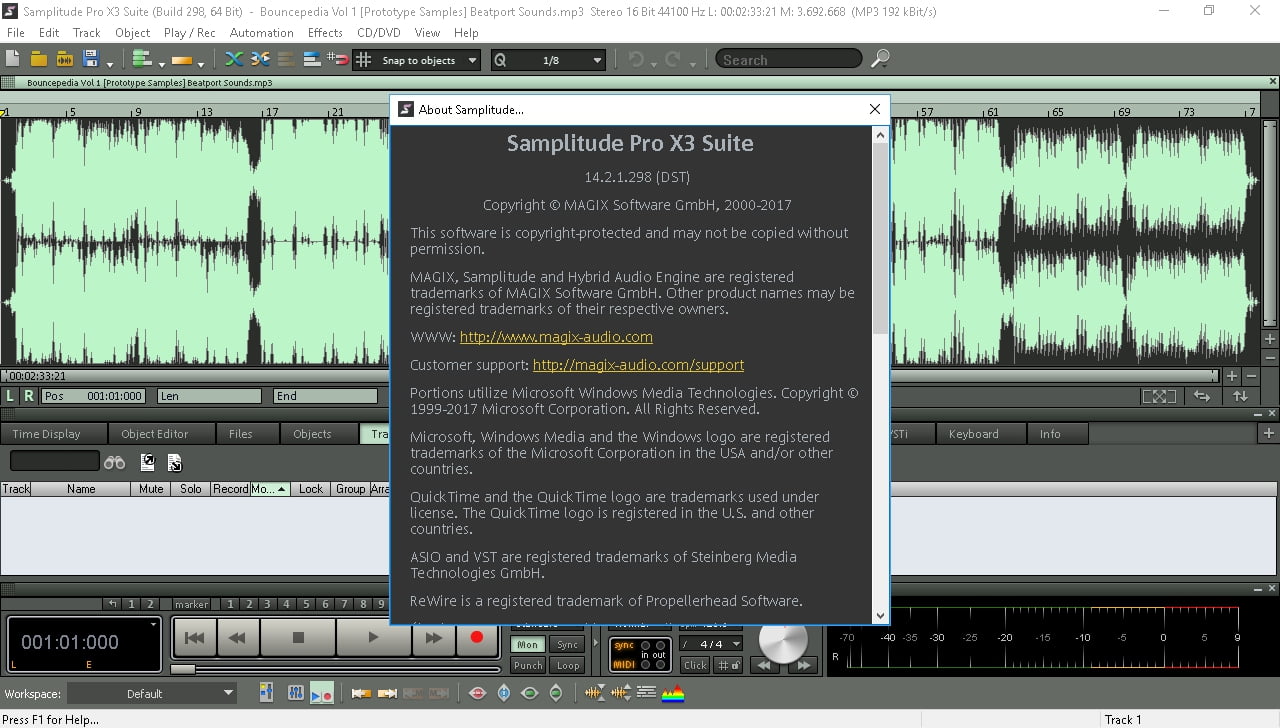The width and height of the screenshot is (1280, 728).
Task: Click the orange object toolbar icon
Action: (x=180, y=60)
